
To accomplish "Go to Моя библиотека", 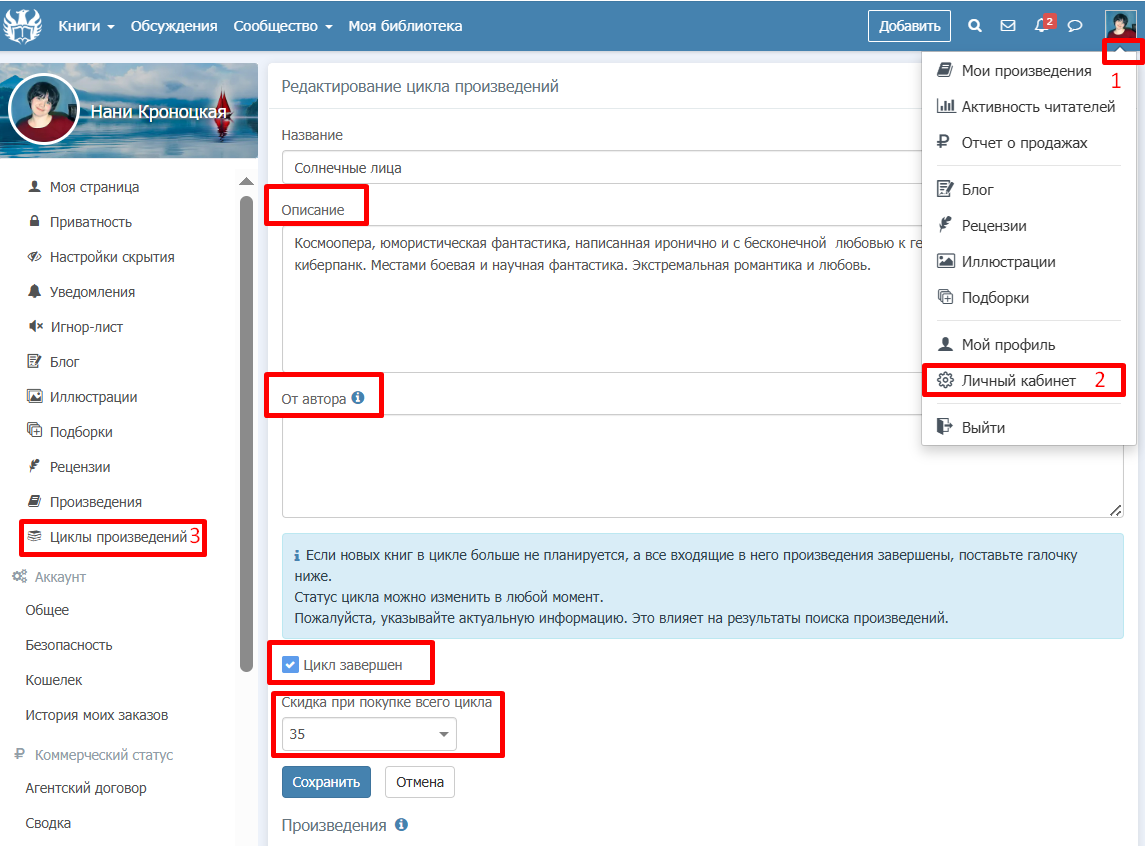I will tap(405, 26).
